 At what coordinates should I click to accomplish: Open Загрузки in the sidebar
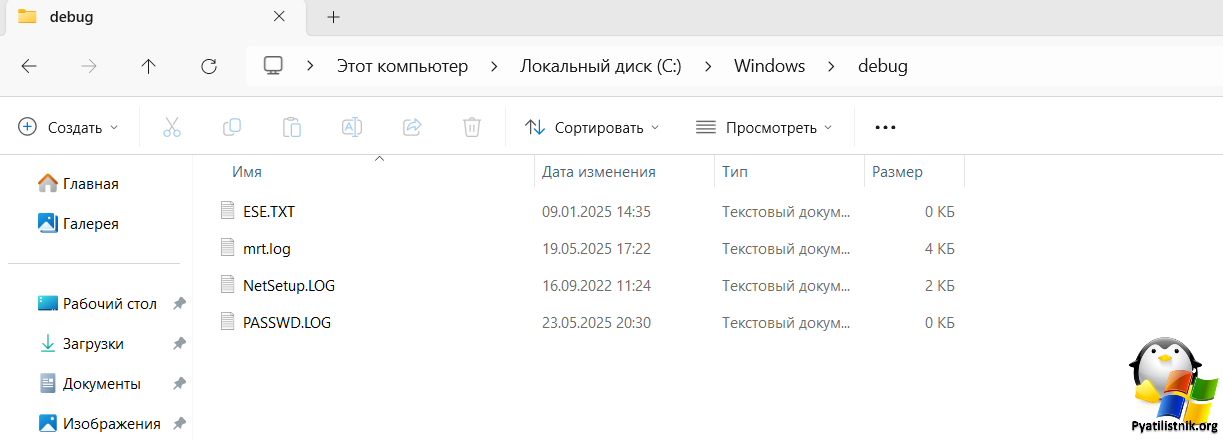tap(93, 343)
